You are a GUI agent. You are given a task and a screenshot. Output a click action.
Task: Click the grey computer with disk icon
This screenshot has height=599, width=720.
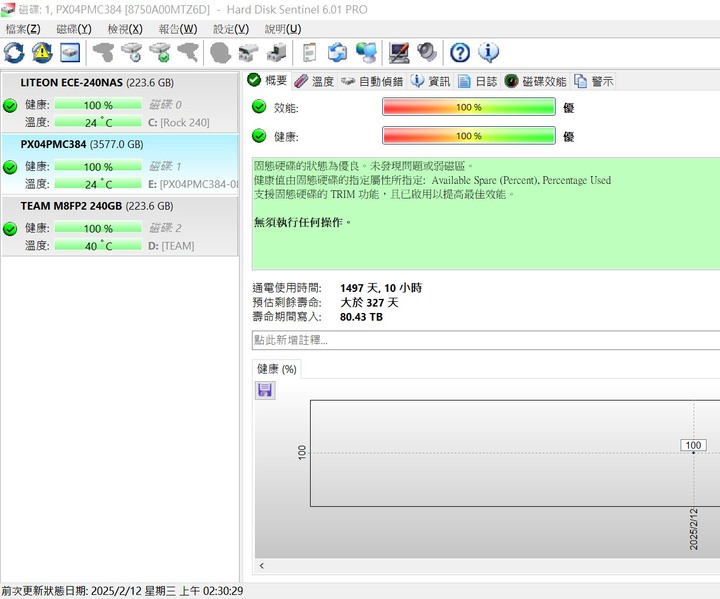pos(276,52)
